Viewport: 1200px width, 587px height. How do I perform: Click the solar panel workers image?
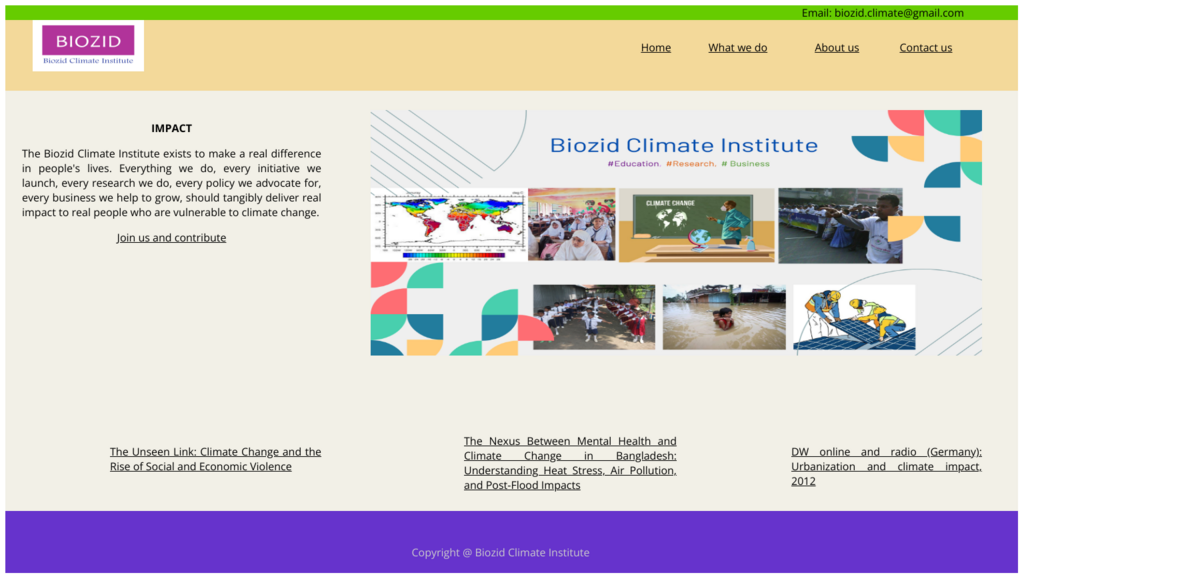854,317
